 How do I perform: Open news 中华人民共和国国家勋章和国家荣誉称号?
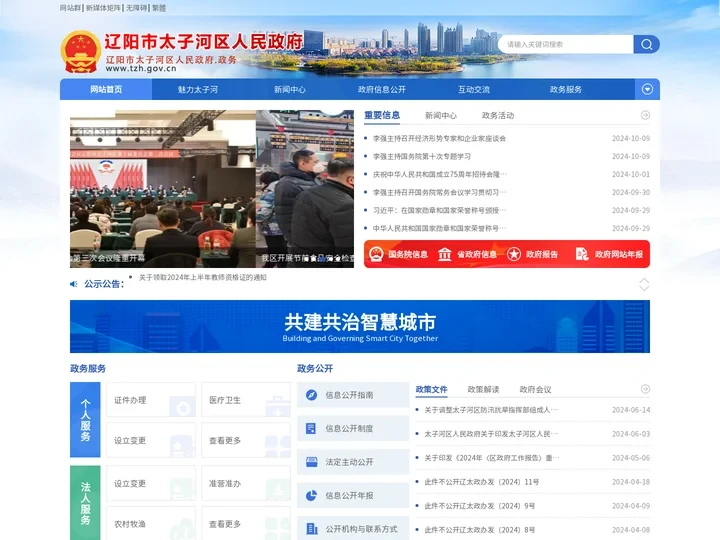coord(439,228)
